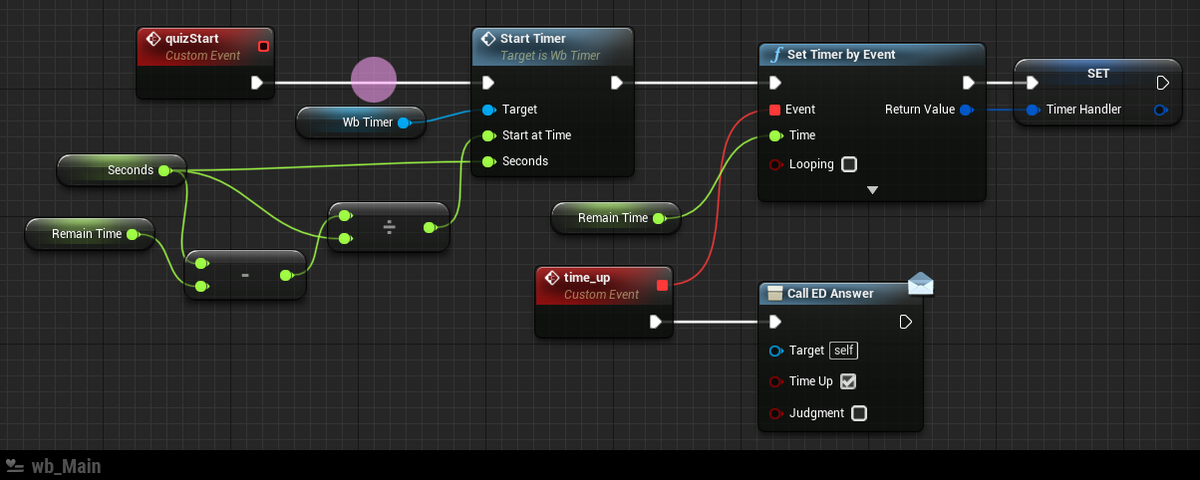The height and width of the screenshot is (480, 1200).
Task: Click the self value box on Target
Action: pos(844,350)
